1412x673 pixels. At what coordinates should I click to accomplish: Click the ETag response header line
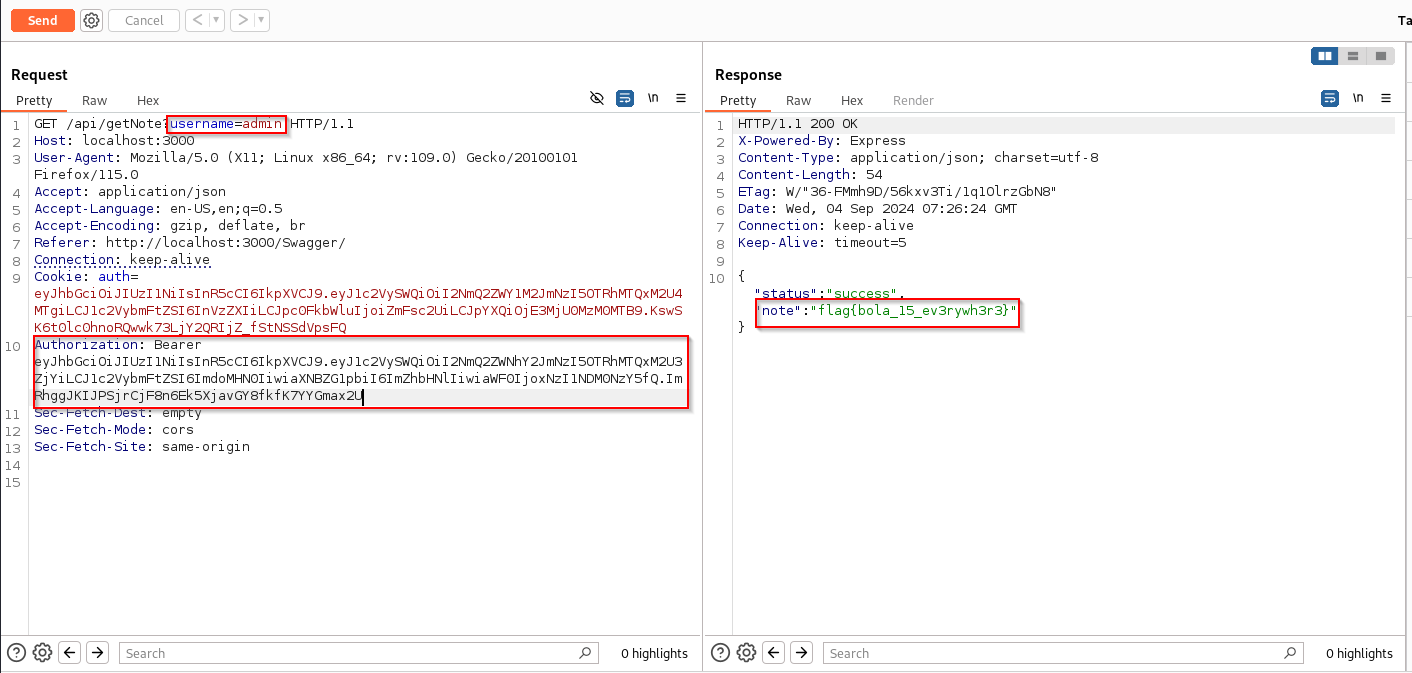point(897,192)
